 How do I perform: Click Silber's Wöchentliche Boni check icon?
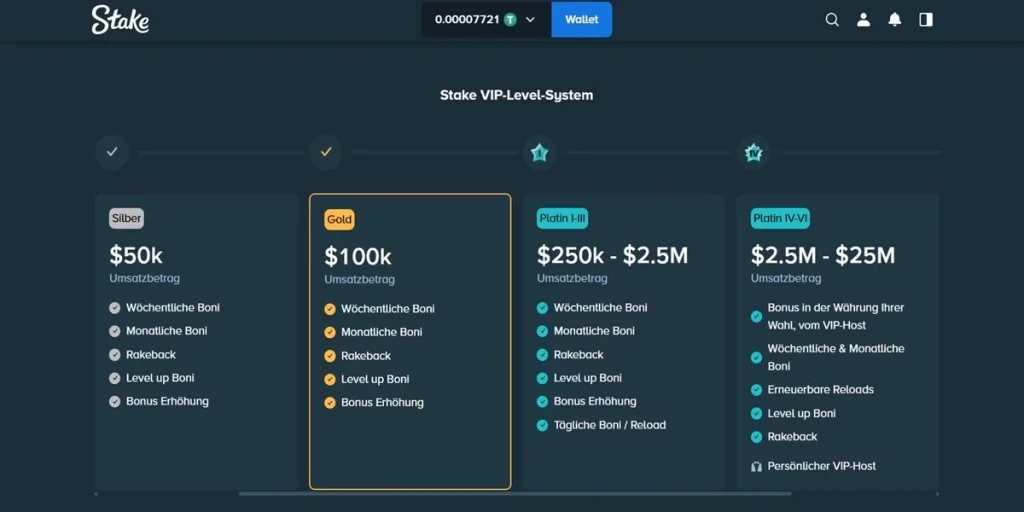pyautogui.click(x=115, y=308)
